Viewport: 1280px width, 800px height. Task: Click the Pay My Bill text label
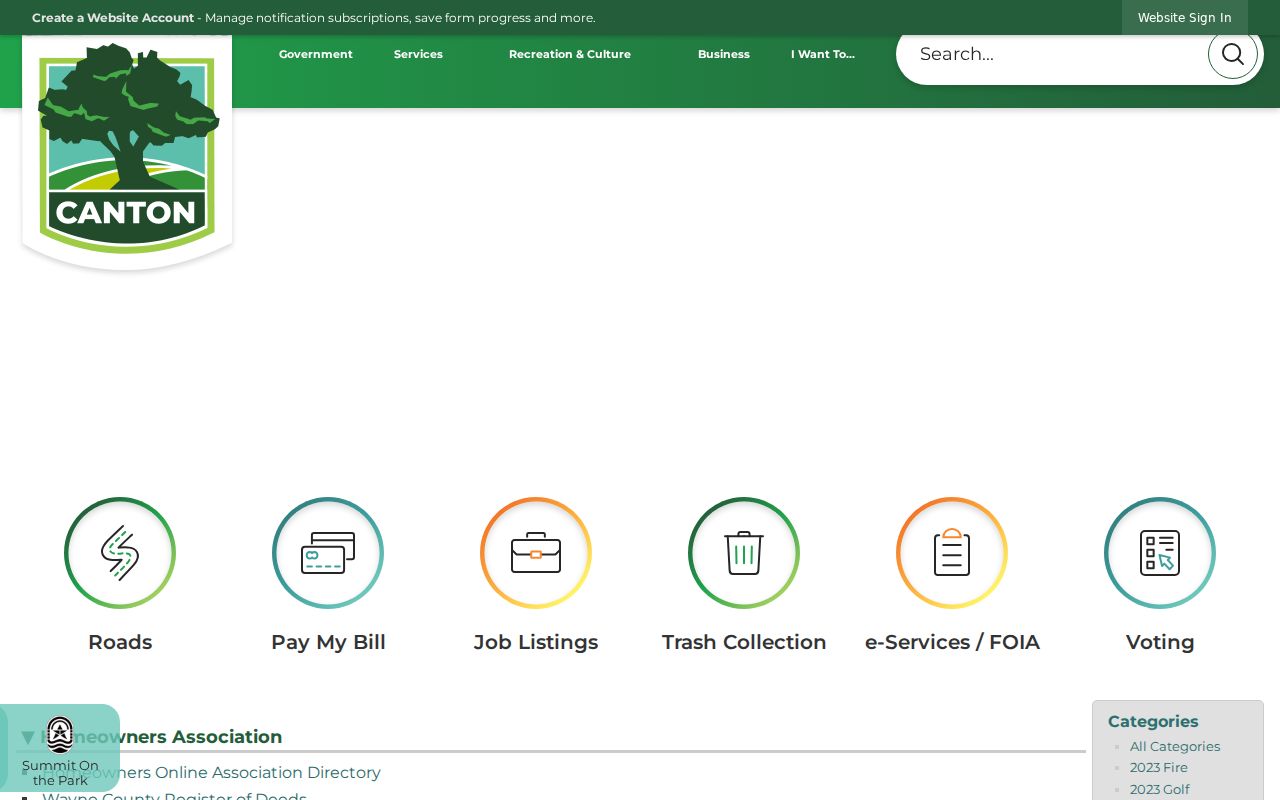(x=328, y=642)
